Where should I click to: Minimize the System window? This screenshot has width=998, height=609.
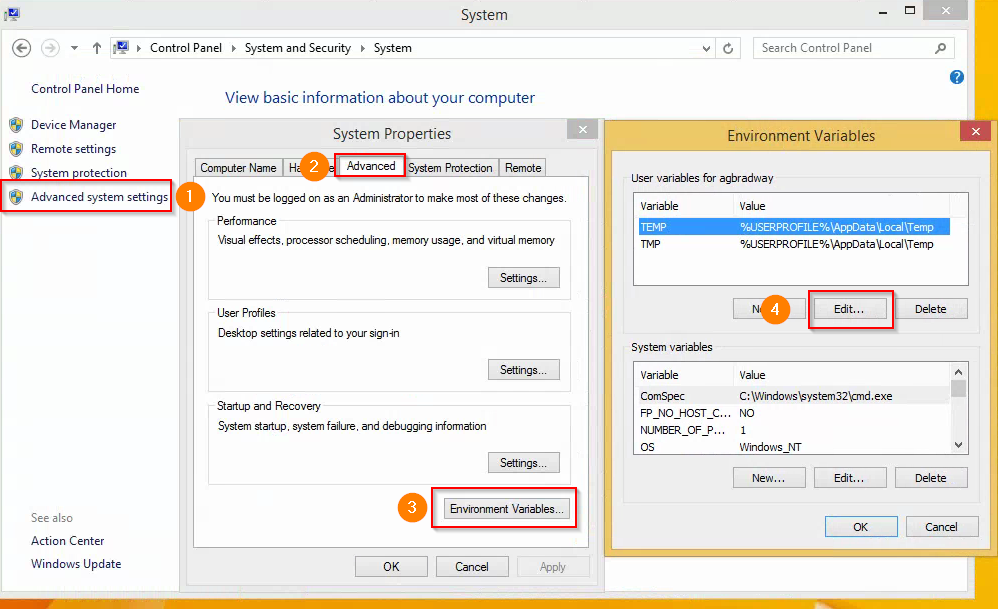click(x=883, y=11)
